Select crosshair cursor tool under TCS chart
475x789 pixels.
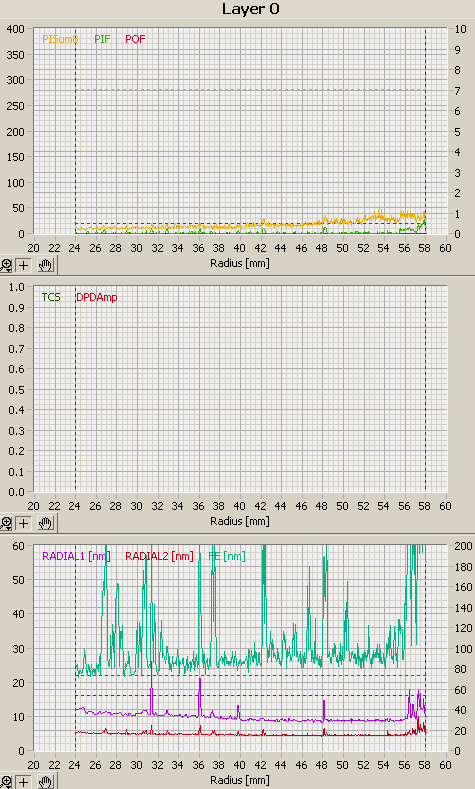pos(24,523)
